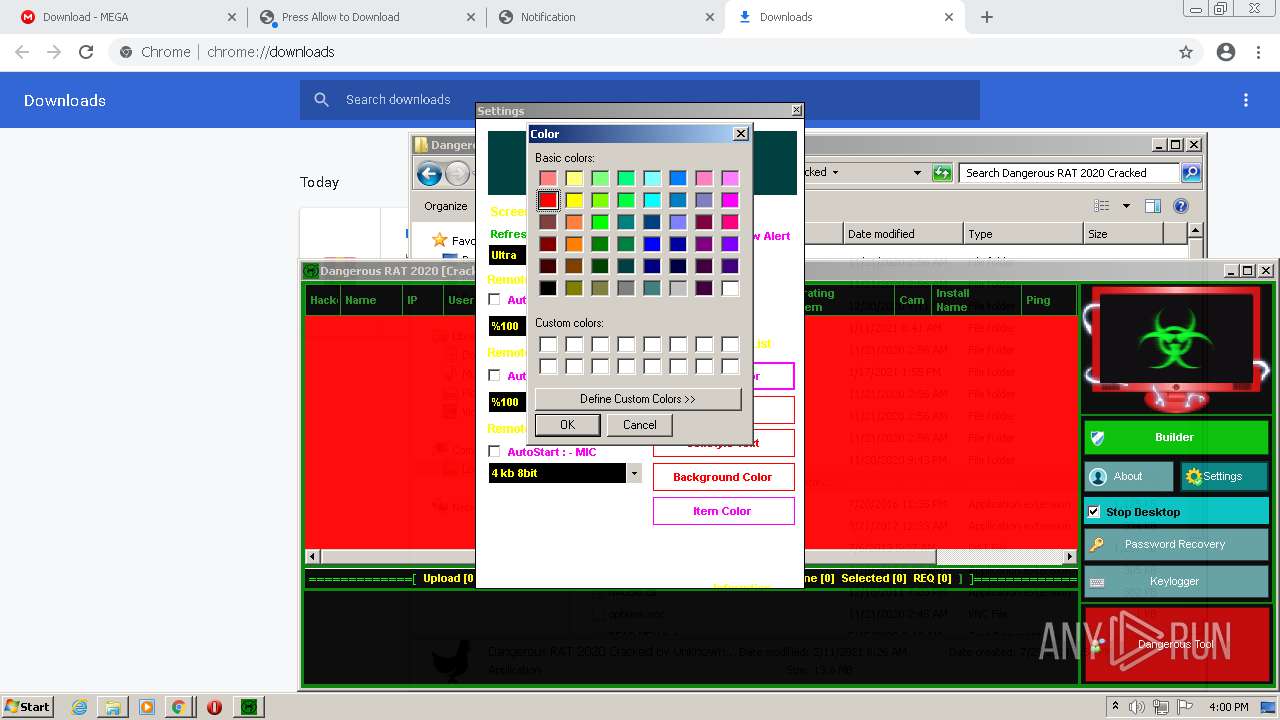The height and width of the screenshot is (720, 1280).
Task: Sort by Date modified column
Action: point(903,234)
